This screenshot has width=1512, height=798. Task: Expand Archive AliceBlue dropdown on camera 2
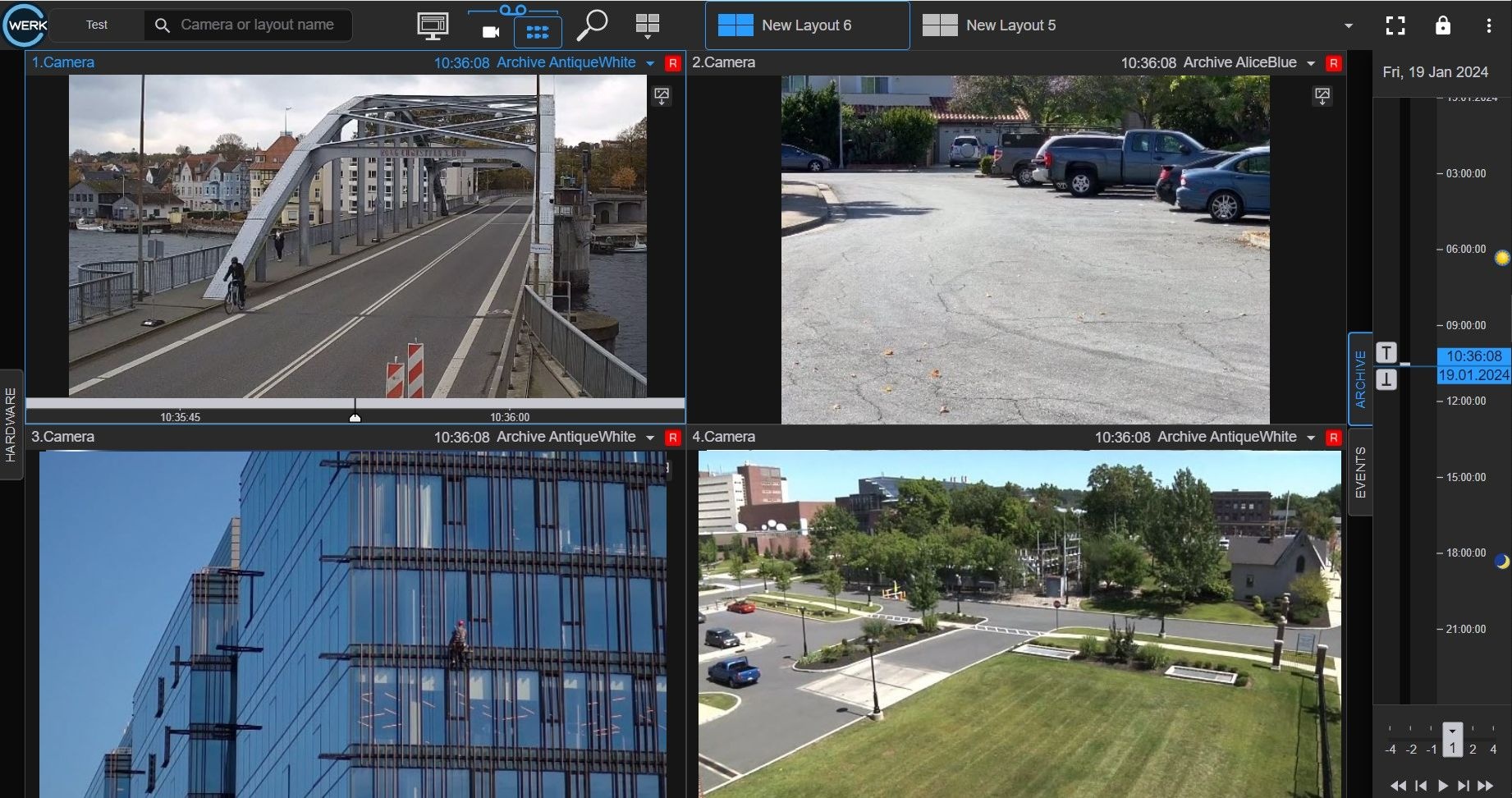[x=1311, y=63]
